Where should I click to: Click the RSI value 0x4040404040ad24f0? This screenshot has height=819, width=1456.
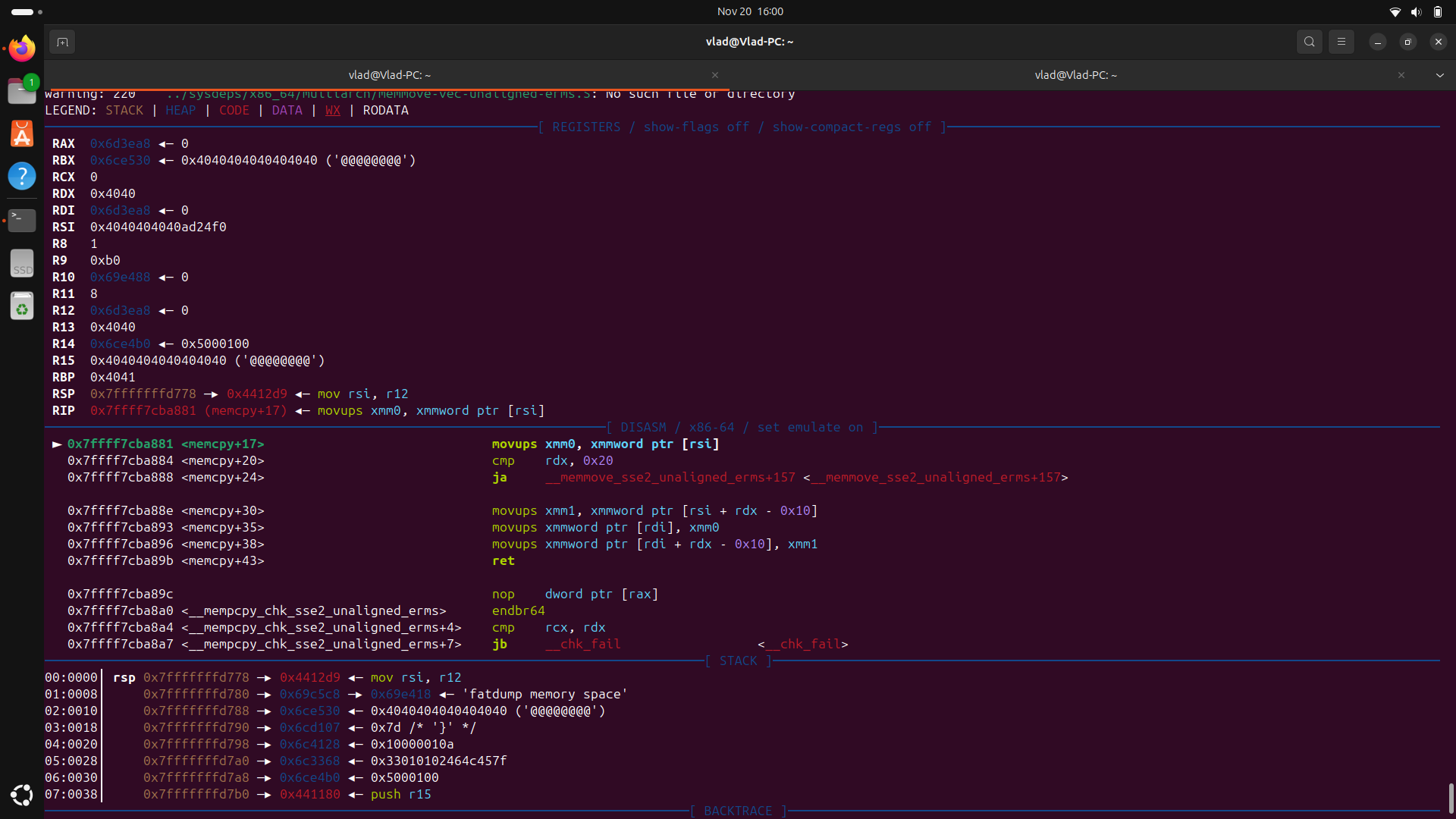(158, 227)
